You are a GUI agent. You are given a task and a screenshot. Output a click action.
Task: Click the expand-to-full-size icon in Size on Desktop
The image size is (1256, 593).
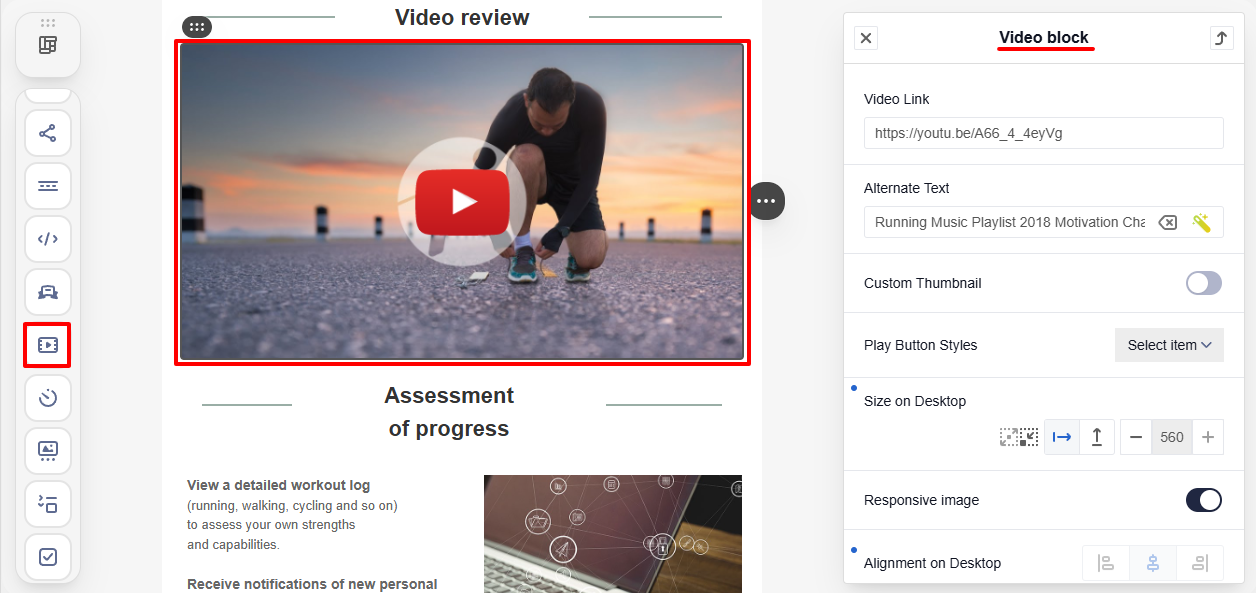point(1010,437)
